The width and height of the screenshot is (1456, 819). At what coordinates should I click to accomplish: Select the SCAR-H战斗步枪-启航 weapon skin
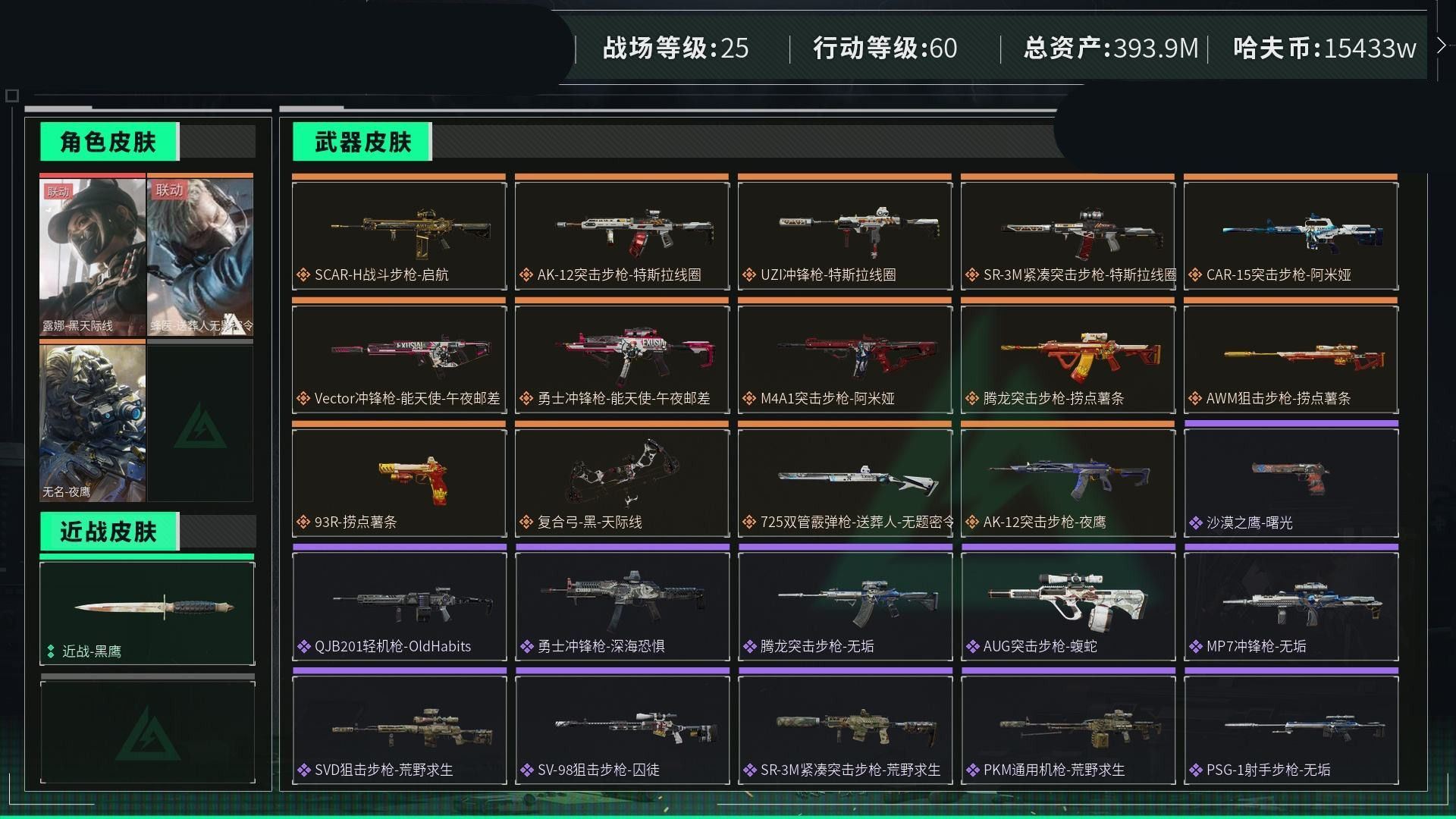(399, 235)
